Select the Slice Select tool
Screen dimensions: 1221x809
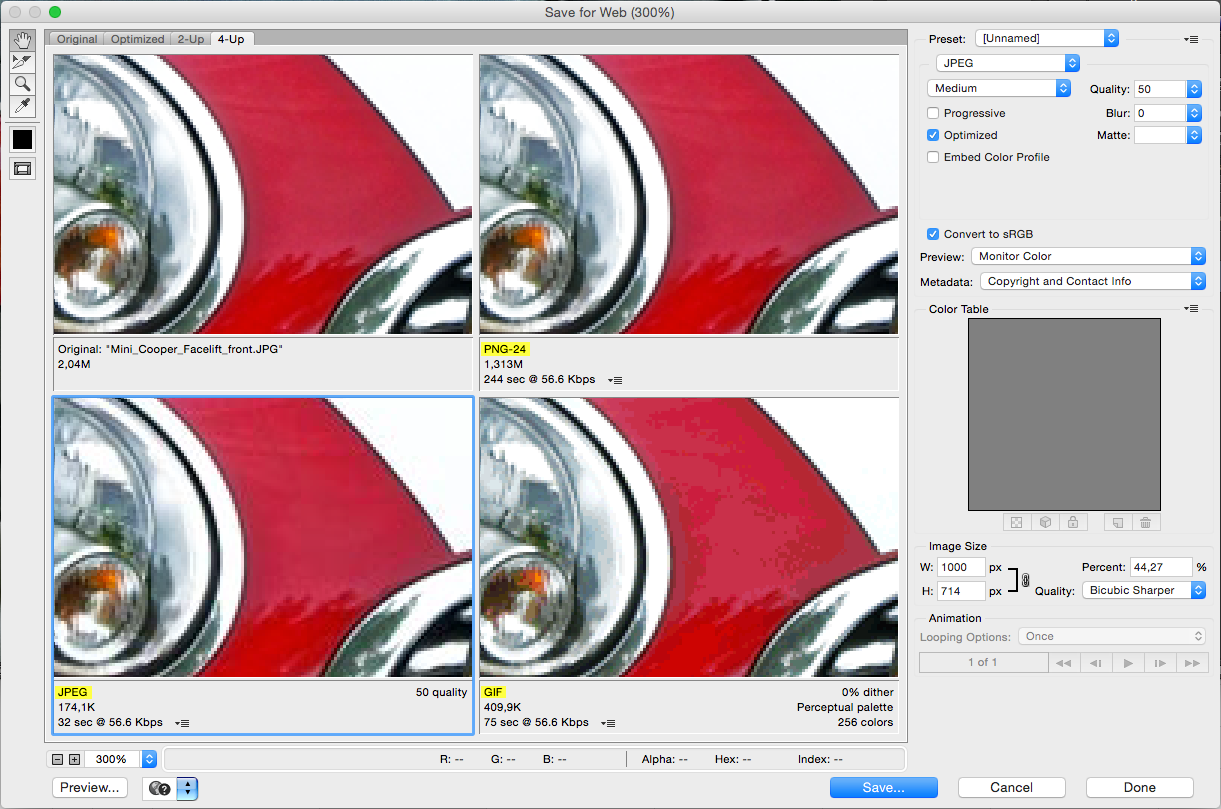click(x=22, y=62)
